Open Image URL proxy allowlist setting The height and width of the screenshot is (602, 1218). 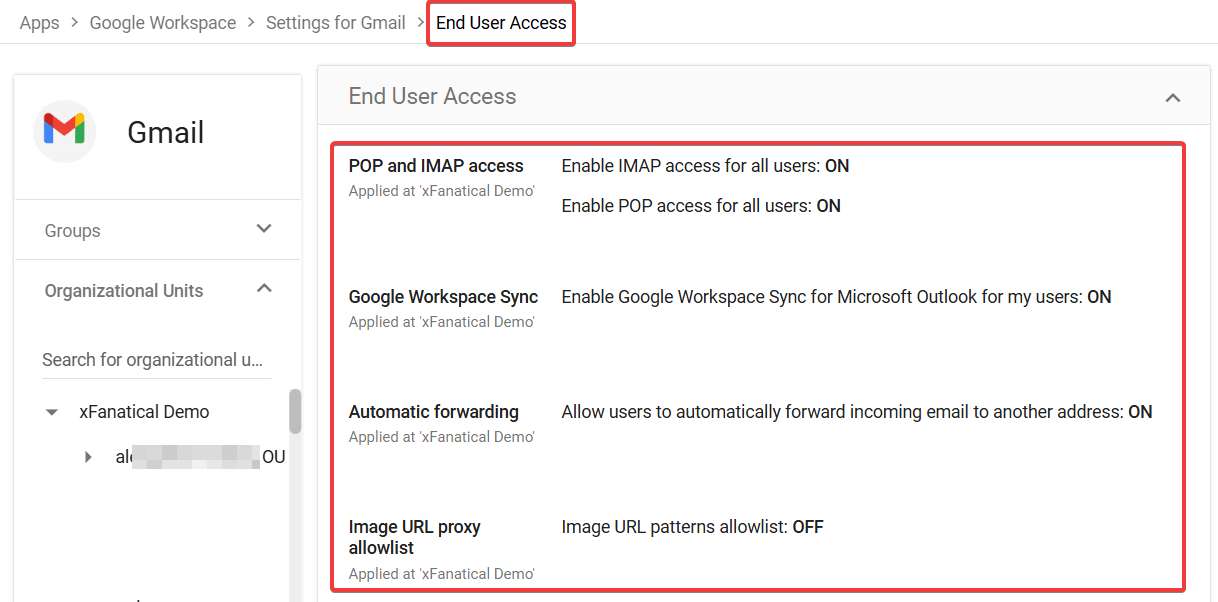[414, 537]
